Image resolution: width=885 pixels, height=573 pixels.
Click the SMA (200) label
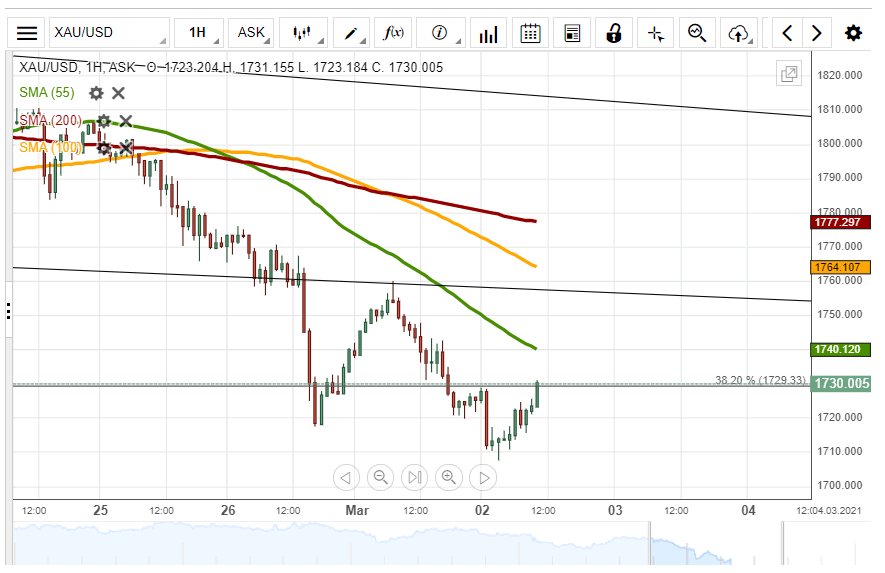coord(50,120)
